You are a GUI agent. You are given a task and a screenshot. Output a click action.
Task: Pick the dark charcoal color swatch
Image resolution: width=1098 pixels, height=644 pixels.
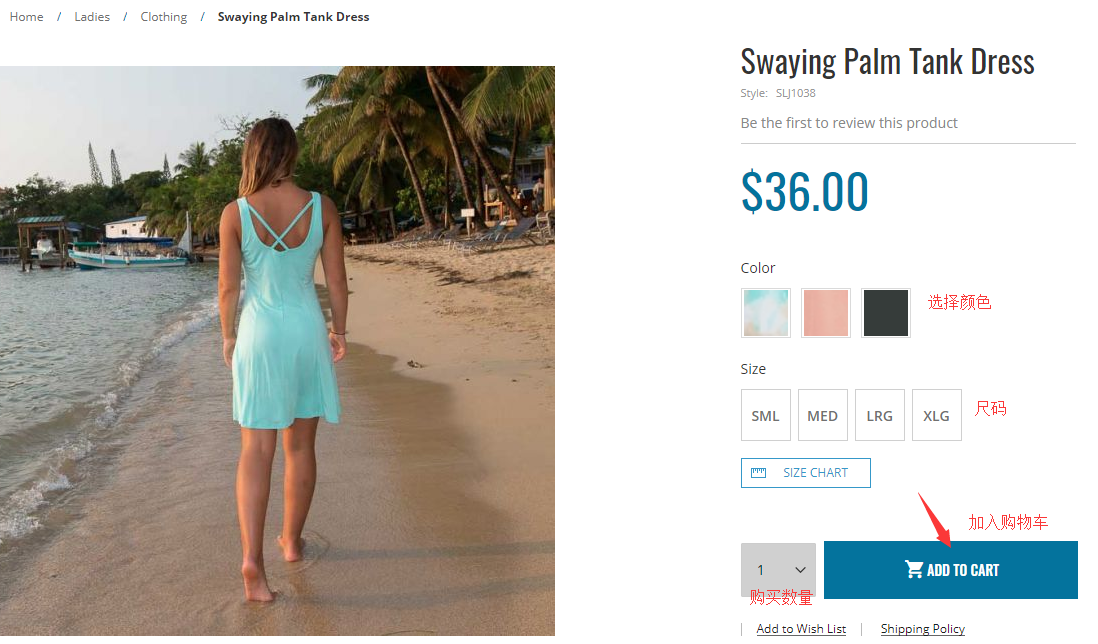(x=886, y=313)
